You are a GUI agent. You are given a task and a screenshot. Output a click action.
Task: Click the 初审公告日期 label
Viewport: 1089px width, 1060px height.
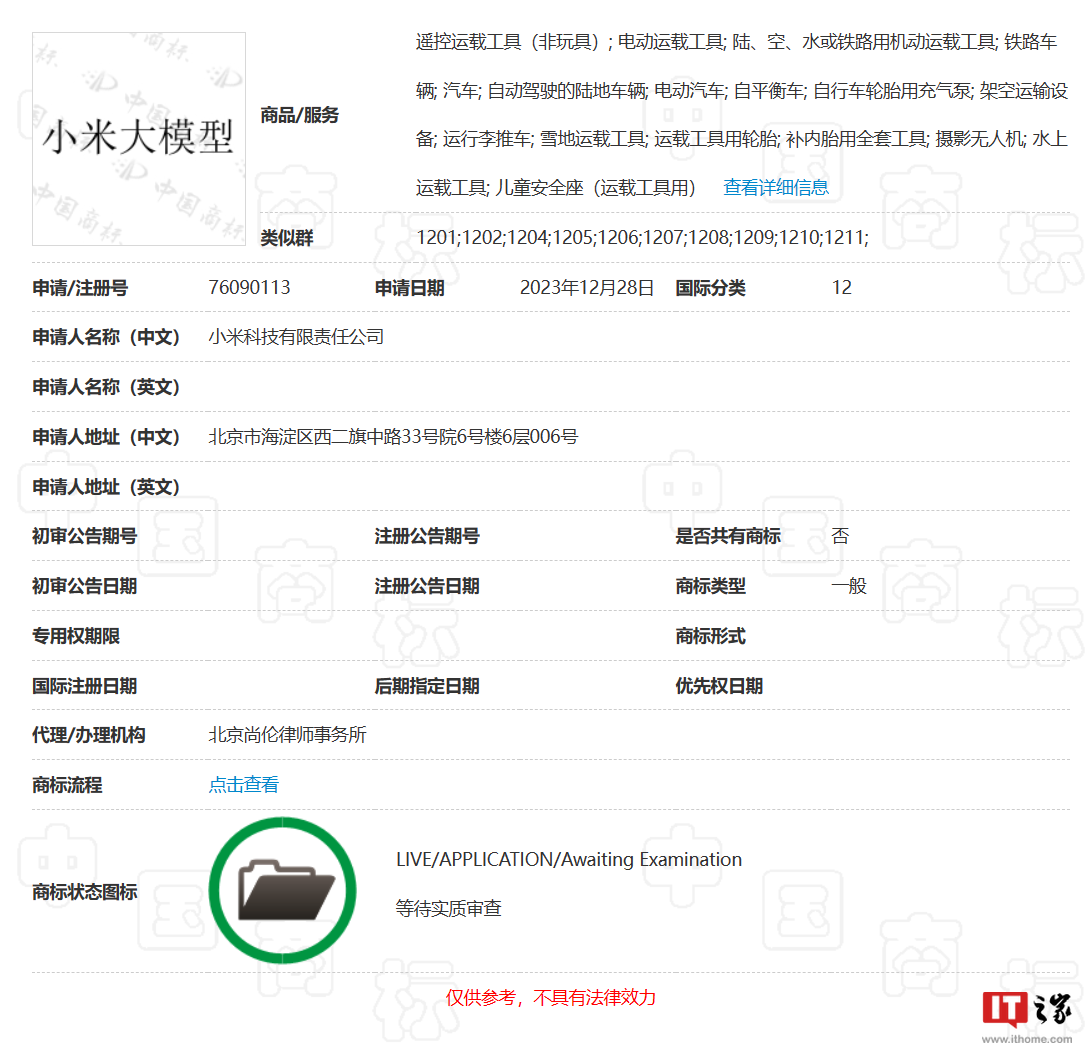click(85, 586)
